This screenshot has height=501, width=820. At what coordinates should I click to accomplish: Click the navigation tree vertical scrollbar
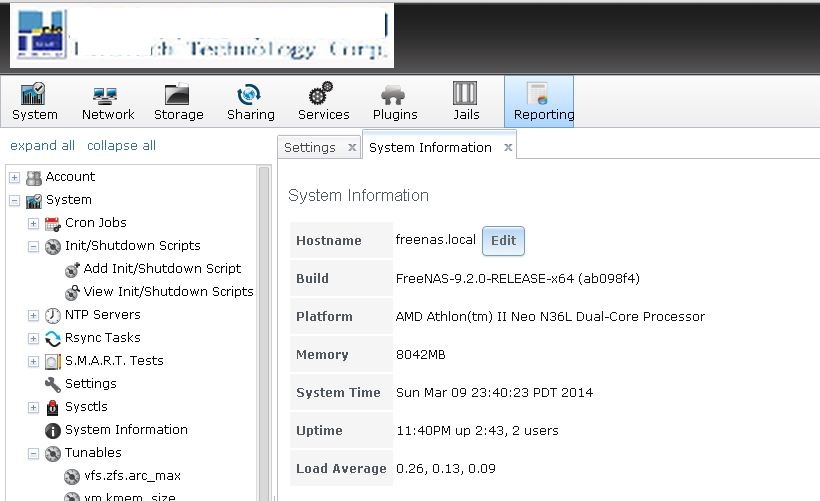pyautogui.click(x=264, y=333)
